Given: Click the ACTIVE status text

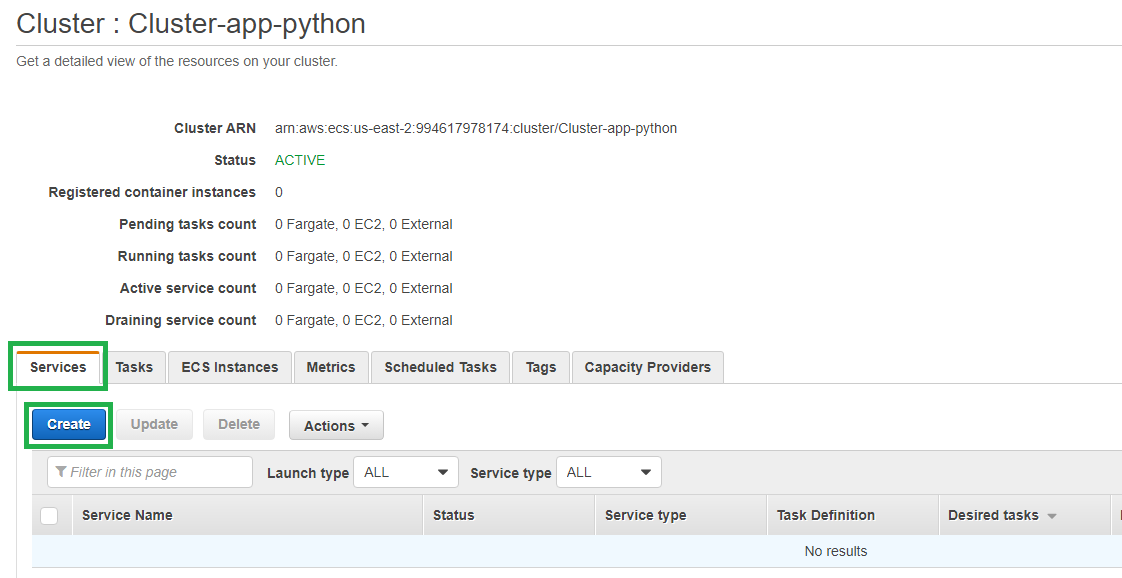Looking at the screenshot, I should [x=300, y=160].
